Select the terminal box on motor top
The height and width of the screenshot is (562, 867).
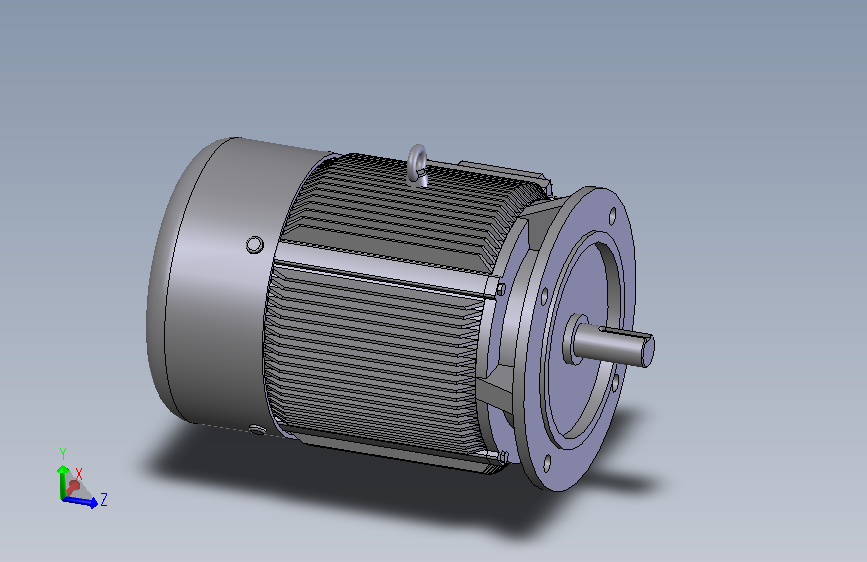coord(503,171)
